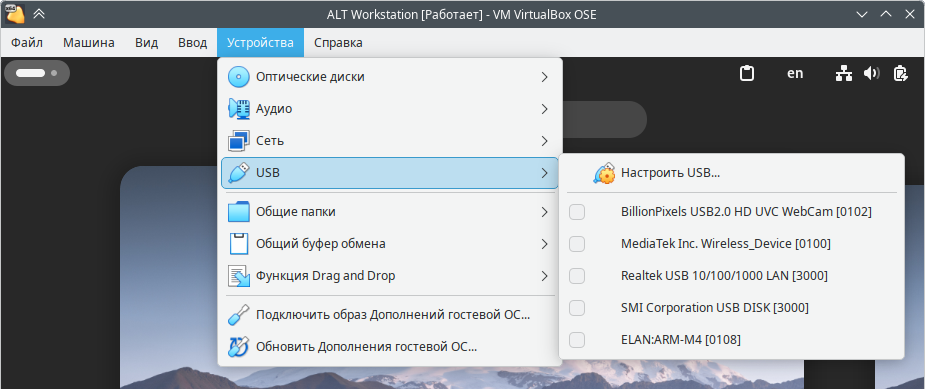The image size is (925, 389).
Task: Click the double-chevron keep-above icon in title bar
Action: (39, 14)
